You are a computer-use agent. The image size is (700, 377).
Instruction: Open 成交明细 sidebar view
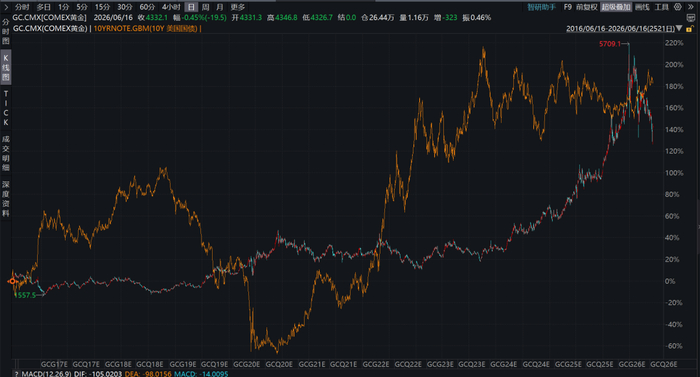point(6,153)
